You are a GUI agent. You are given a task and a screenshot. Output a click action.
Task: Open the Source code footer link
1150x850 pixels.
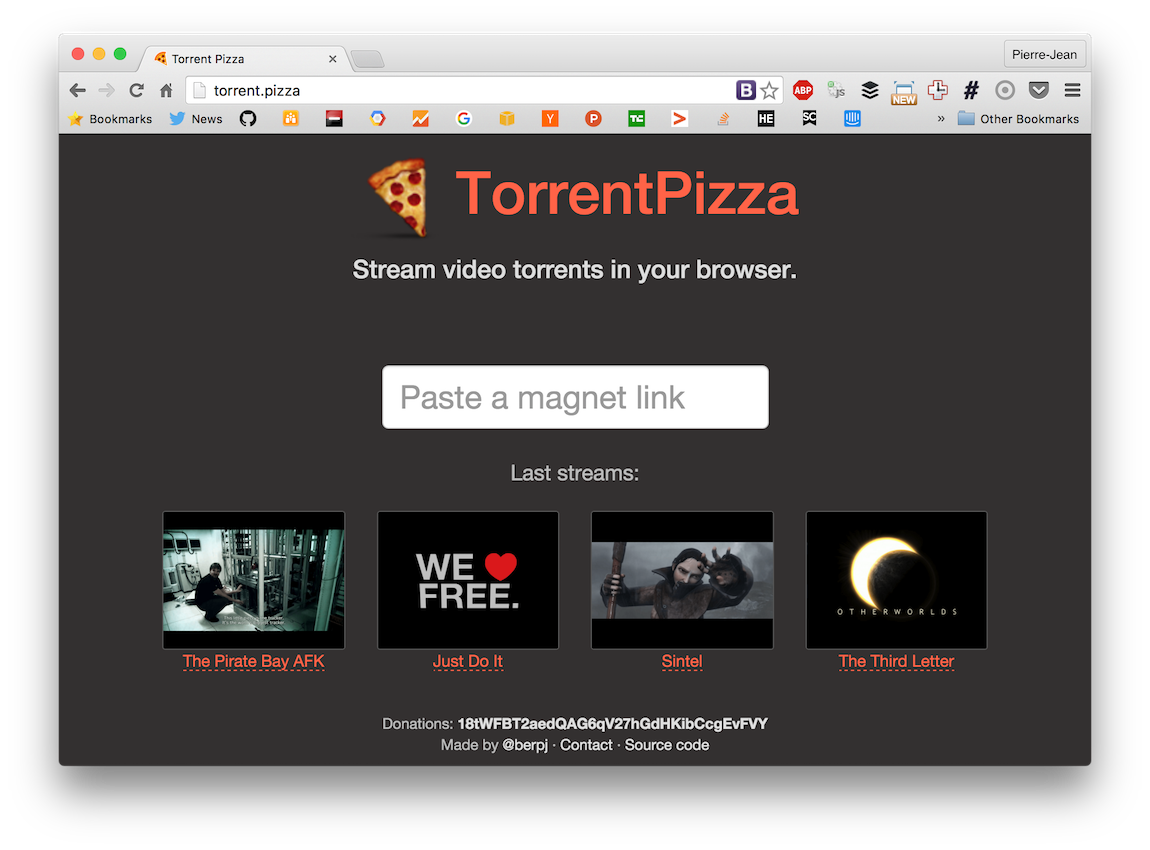pos(667,745)
